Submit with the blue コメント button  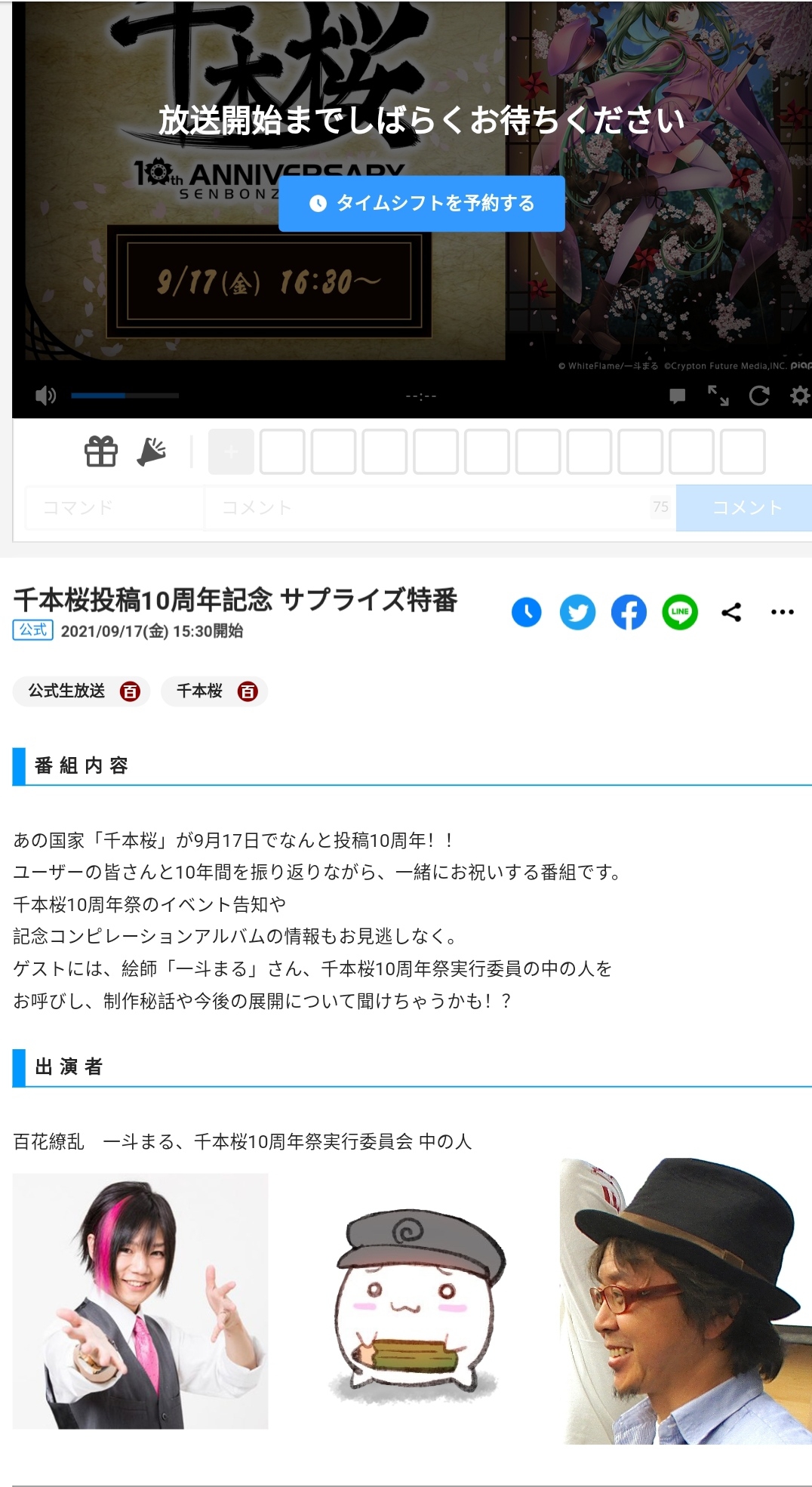[x=744, y=507]
